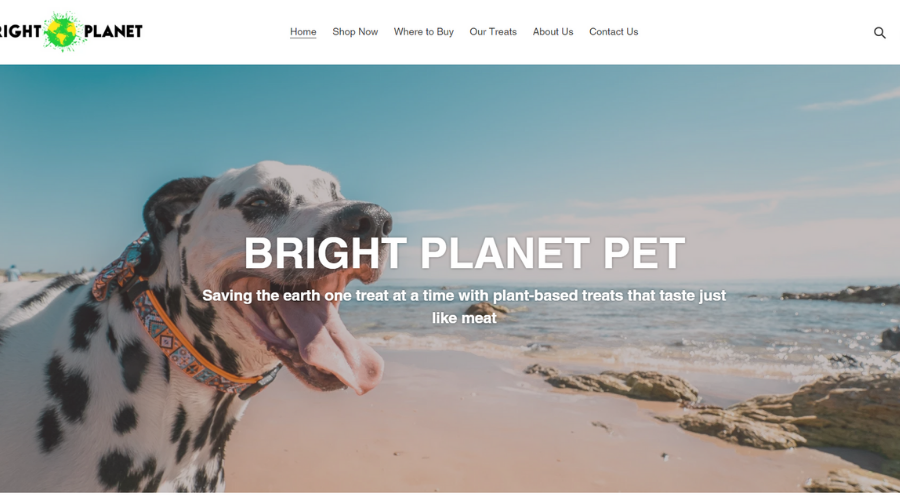Open the Shop Now page

tap(355, 32)
